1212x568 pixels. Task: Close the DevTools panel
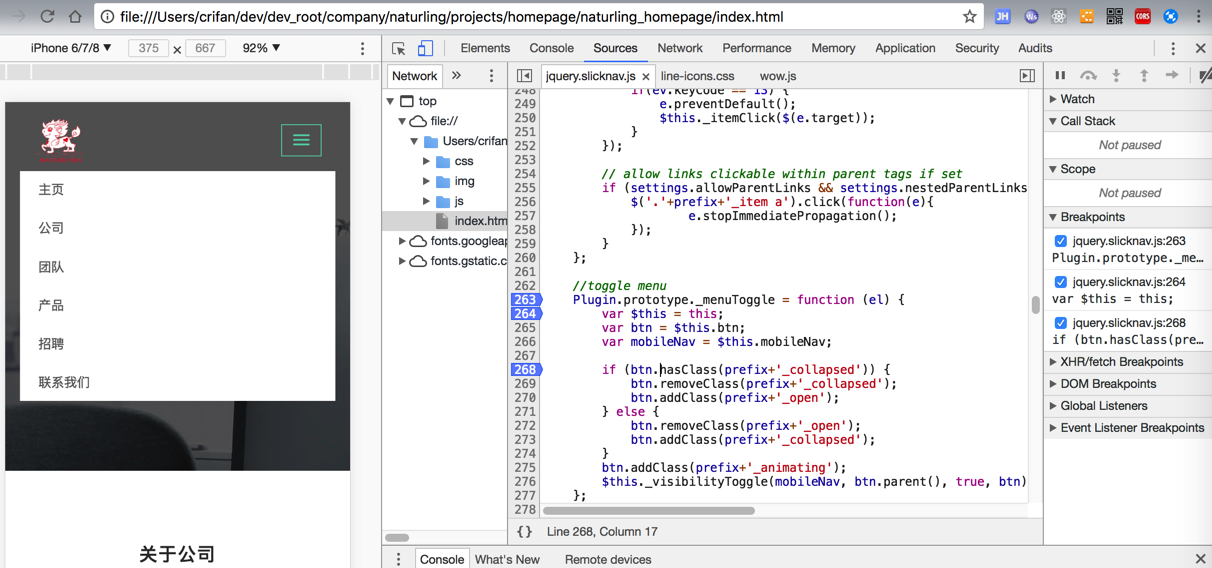pos(1200,48)
